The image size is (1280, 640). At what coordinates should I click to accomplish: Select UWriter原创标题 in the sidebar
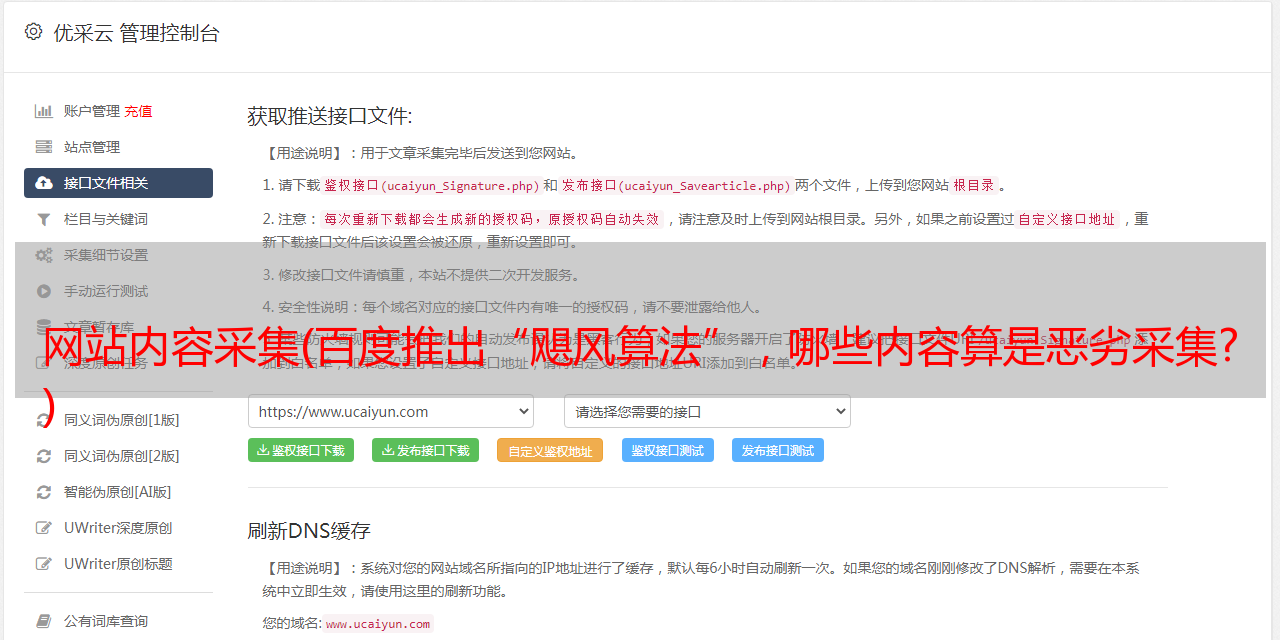point(118,564)
